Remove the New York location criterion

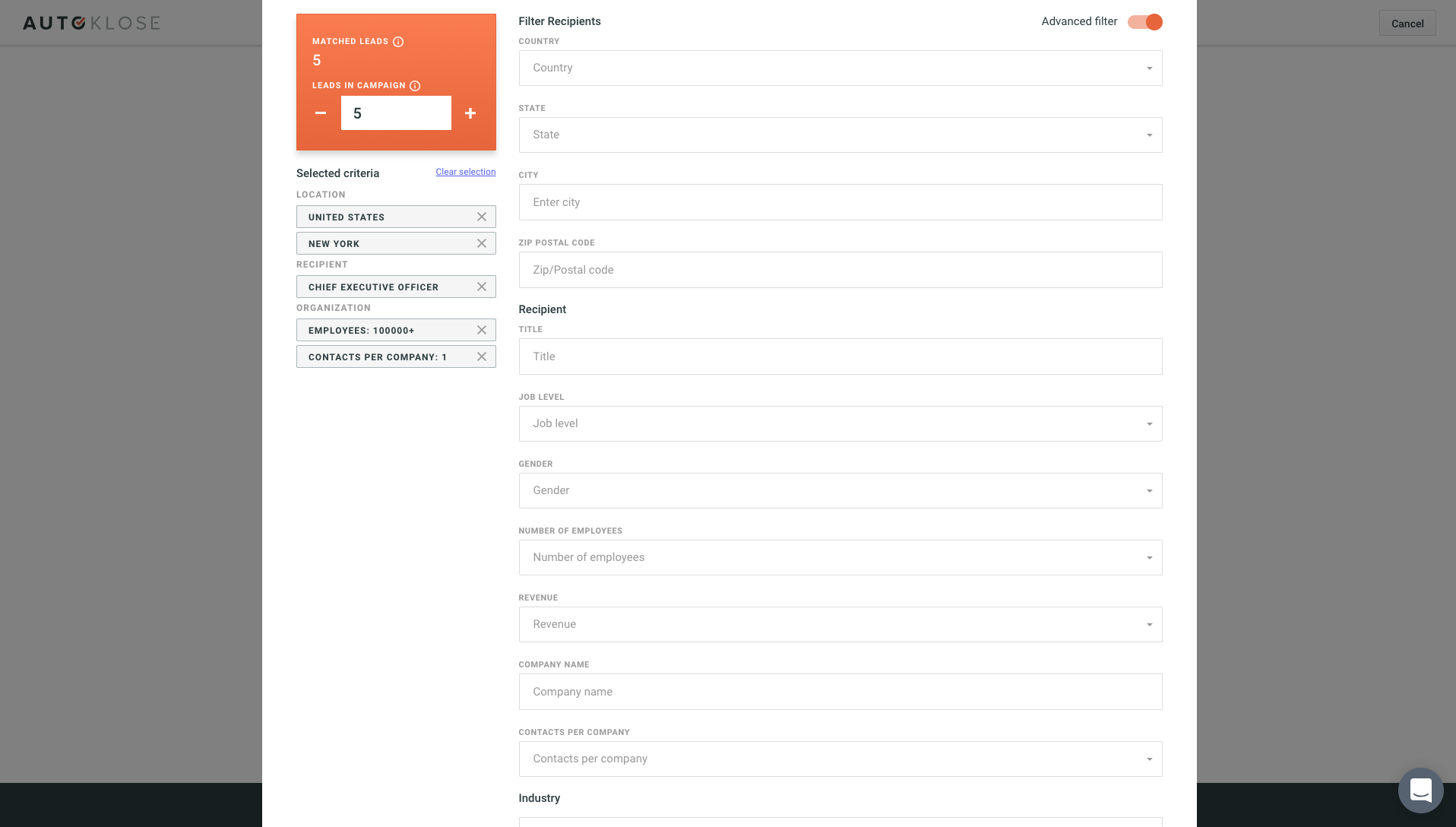[482, 244]
